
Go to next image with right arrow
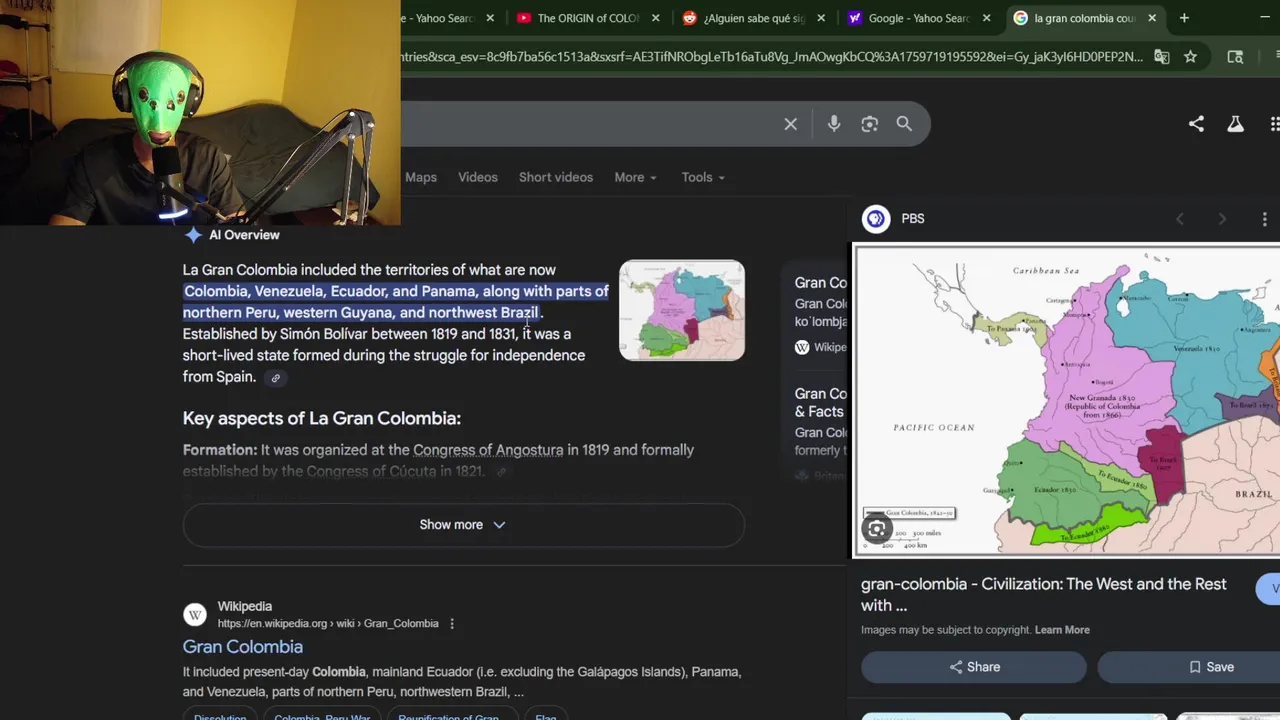coord(1222,219)
